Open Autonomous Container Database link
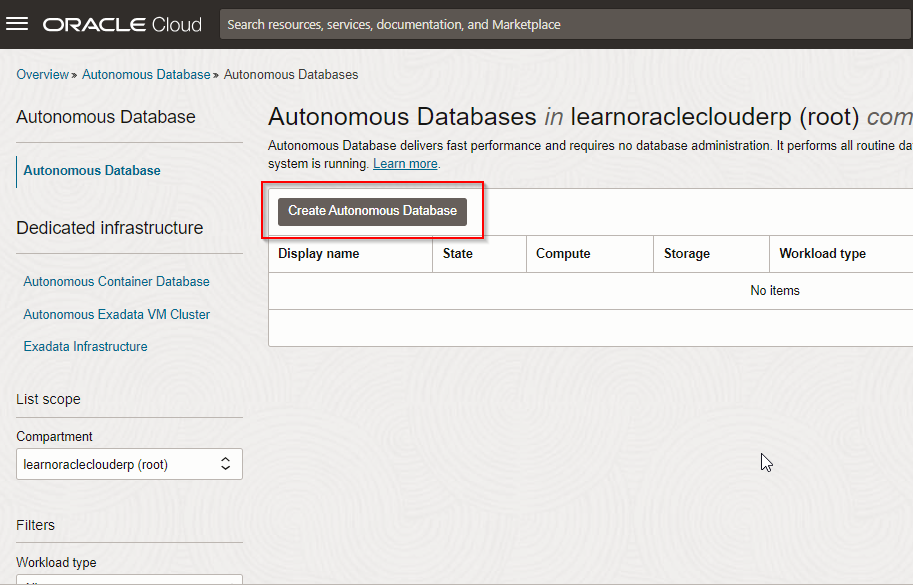Viewport: 913px width, 585px height. pyautogui.click(x=116, y=282)
